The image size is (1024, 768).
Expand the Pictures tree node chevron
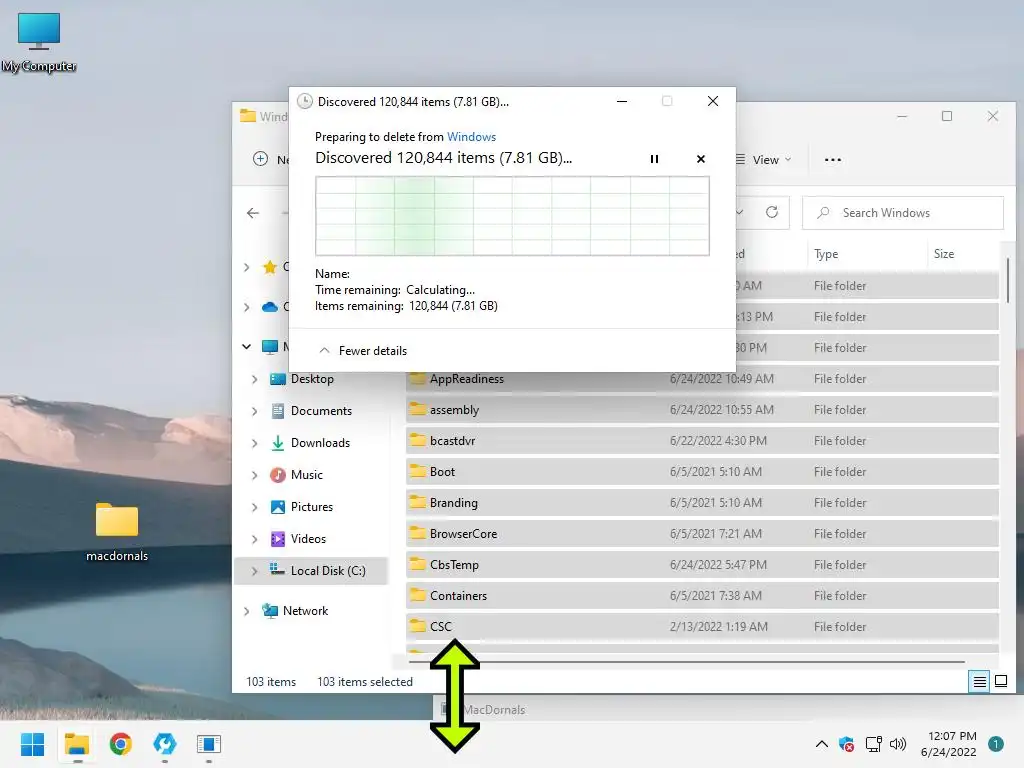coord(254,507)
